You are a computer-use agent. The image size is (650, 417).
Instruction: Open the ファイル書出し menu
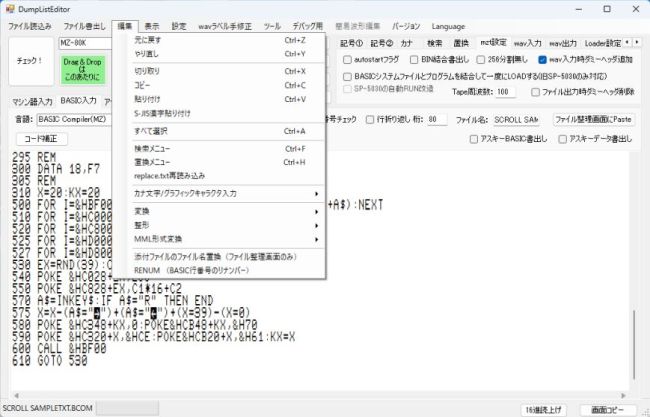(85, 26)
